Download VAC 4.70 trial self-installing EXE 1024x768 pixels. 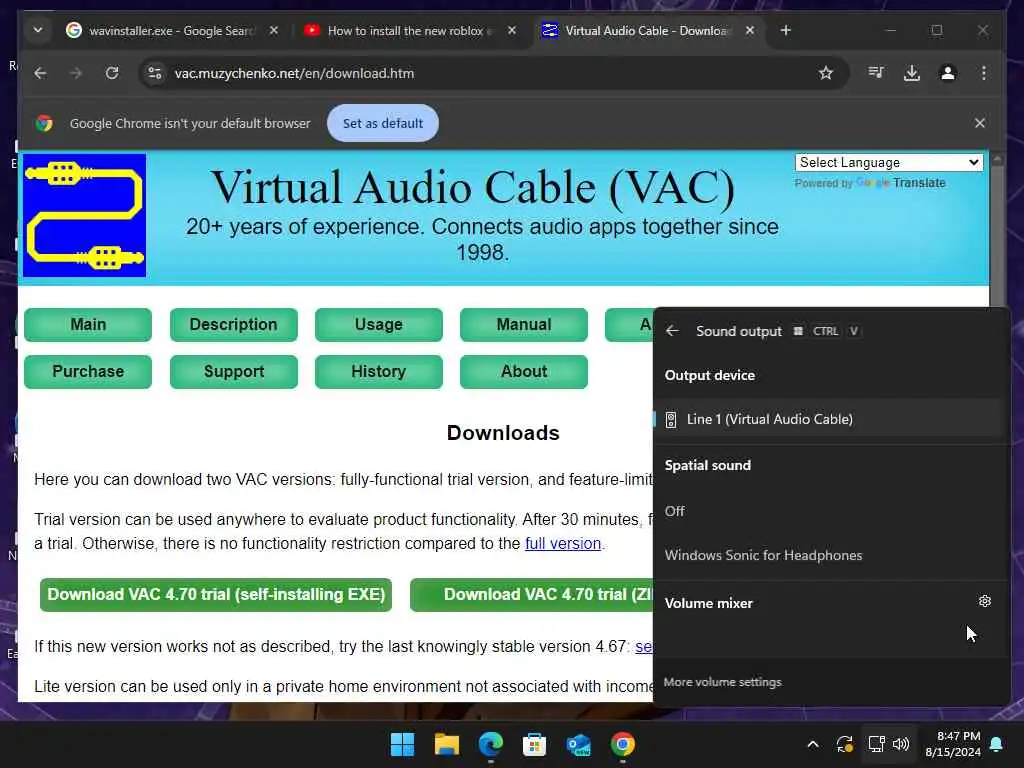coord(216,595)
